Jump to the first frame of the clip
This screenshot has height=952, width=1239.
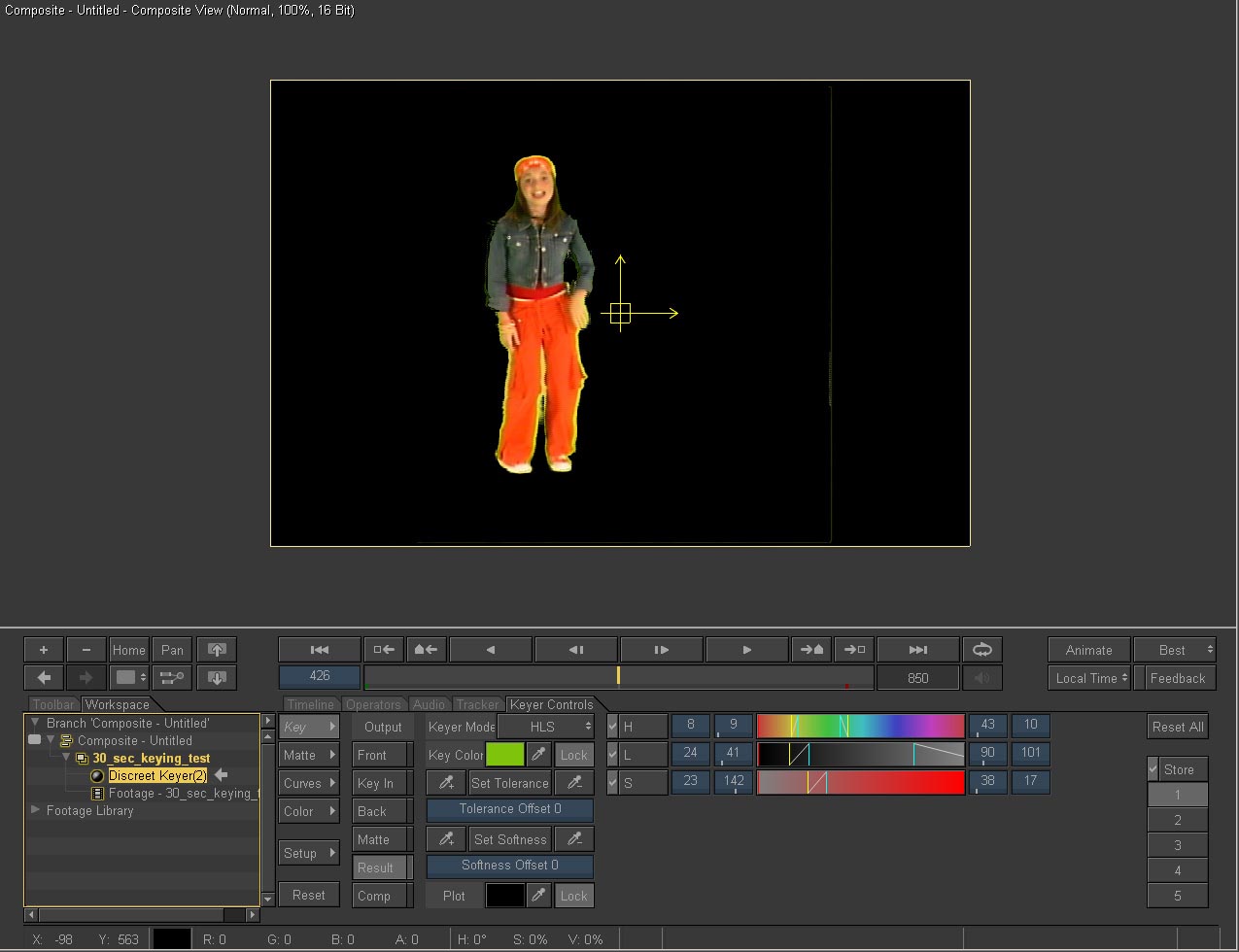pos(319,650)
